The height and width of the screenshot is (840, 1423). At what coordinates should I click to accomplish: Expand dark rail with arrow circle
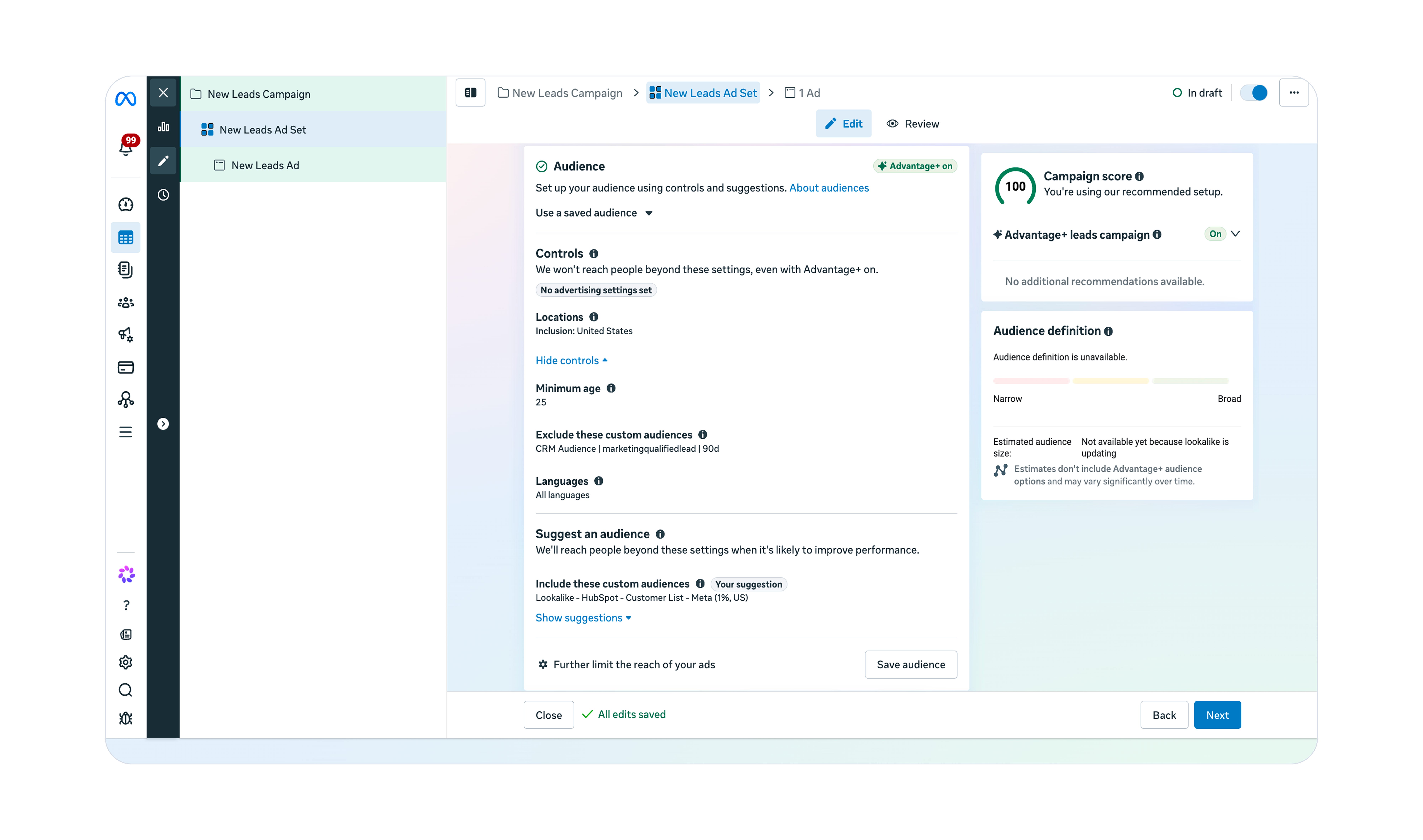163,424
